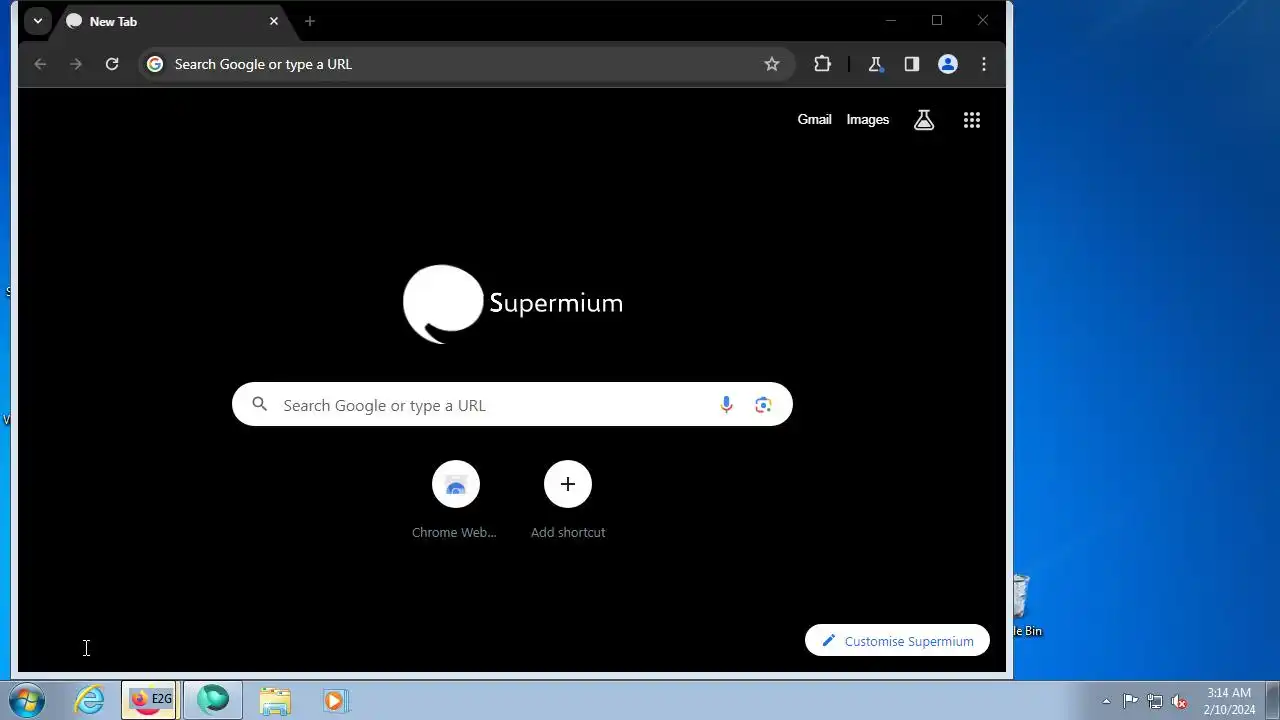Open the Google apps grid
1280x720 pixels.
(x=972, y=120)
